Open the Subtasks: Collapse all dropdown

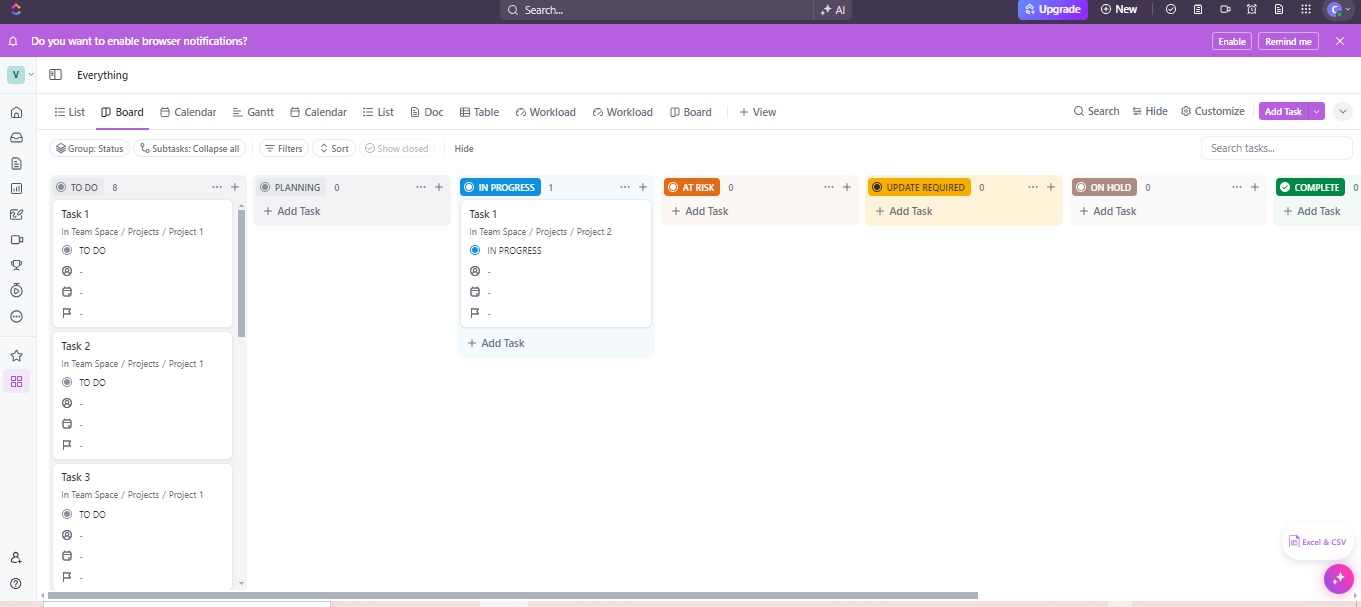[x=188, y=148]
